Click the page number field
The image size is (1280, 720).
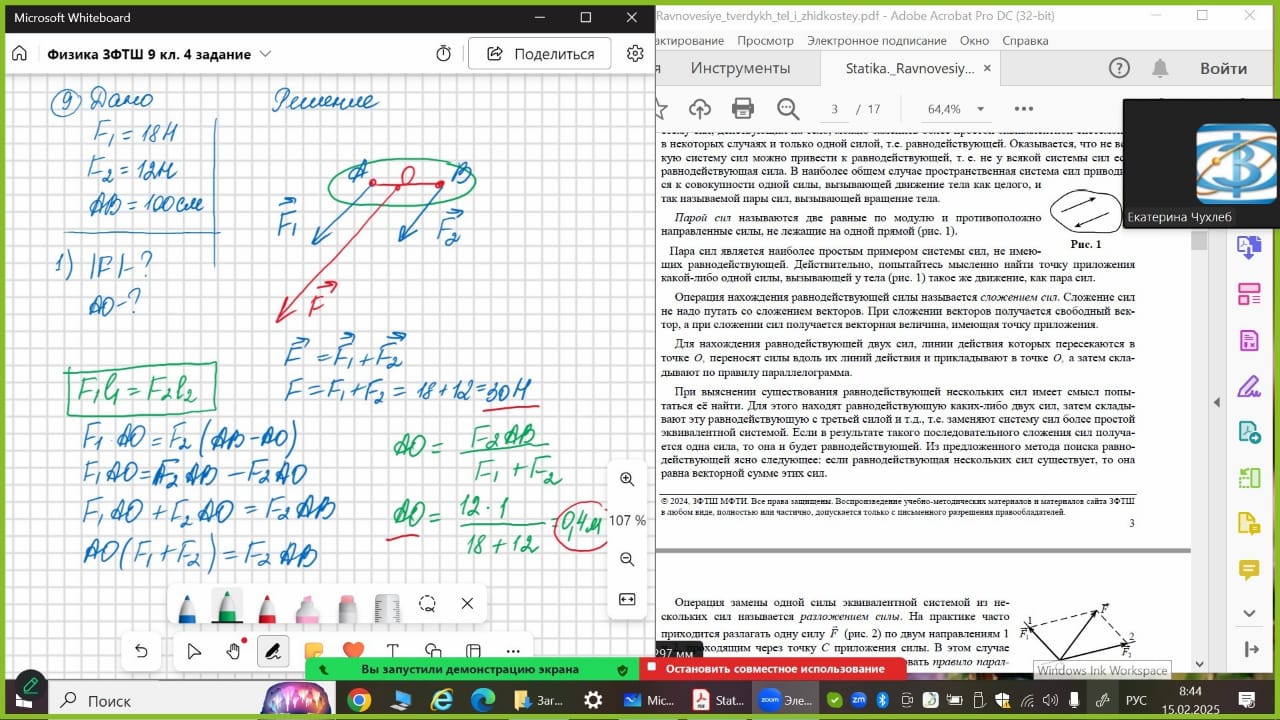click(834, 109)
